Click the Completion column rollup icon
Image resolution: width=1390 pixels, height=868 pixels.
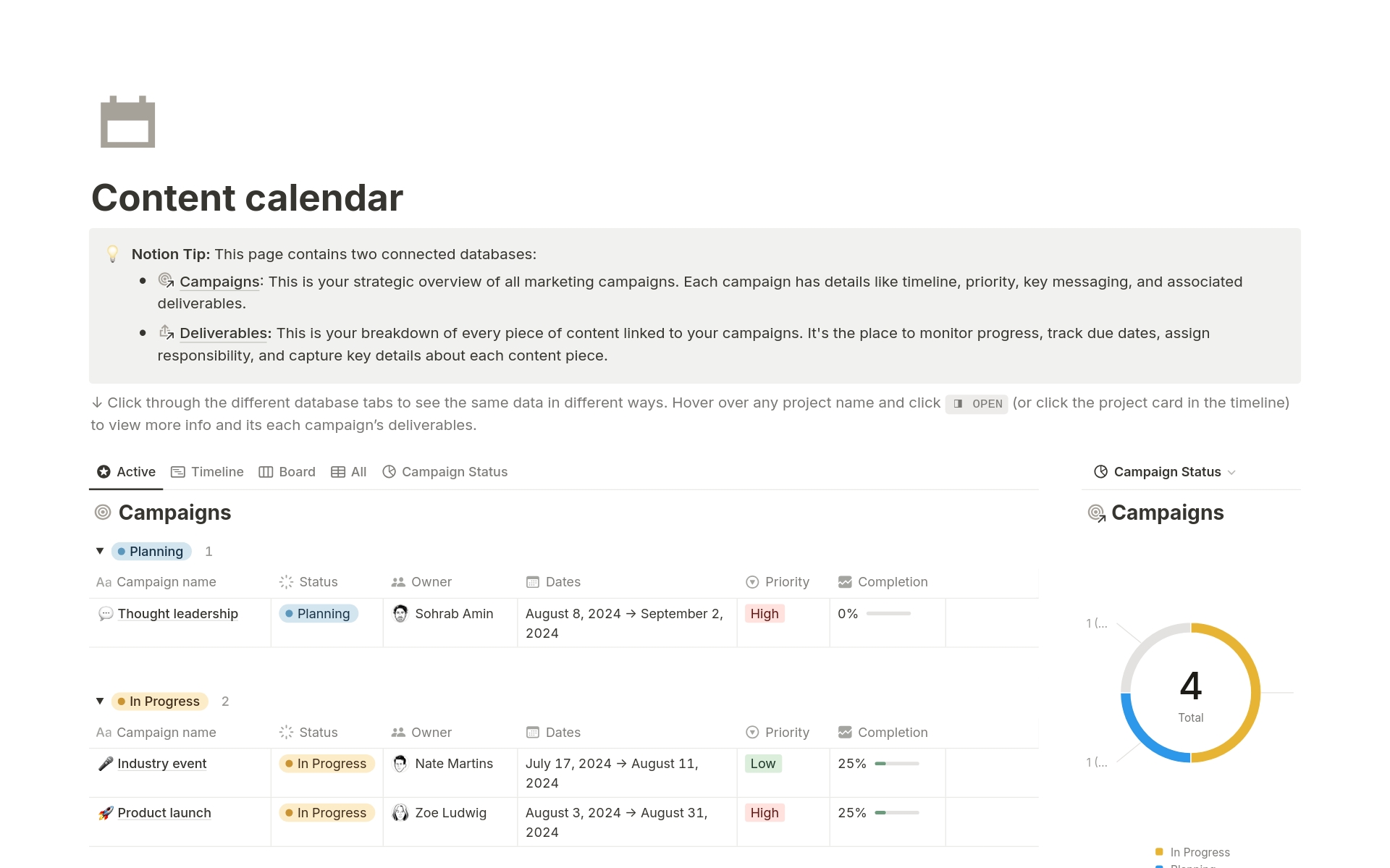845,581
